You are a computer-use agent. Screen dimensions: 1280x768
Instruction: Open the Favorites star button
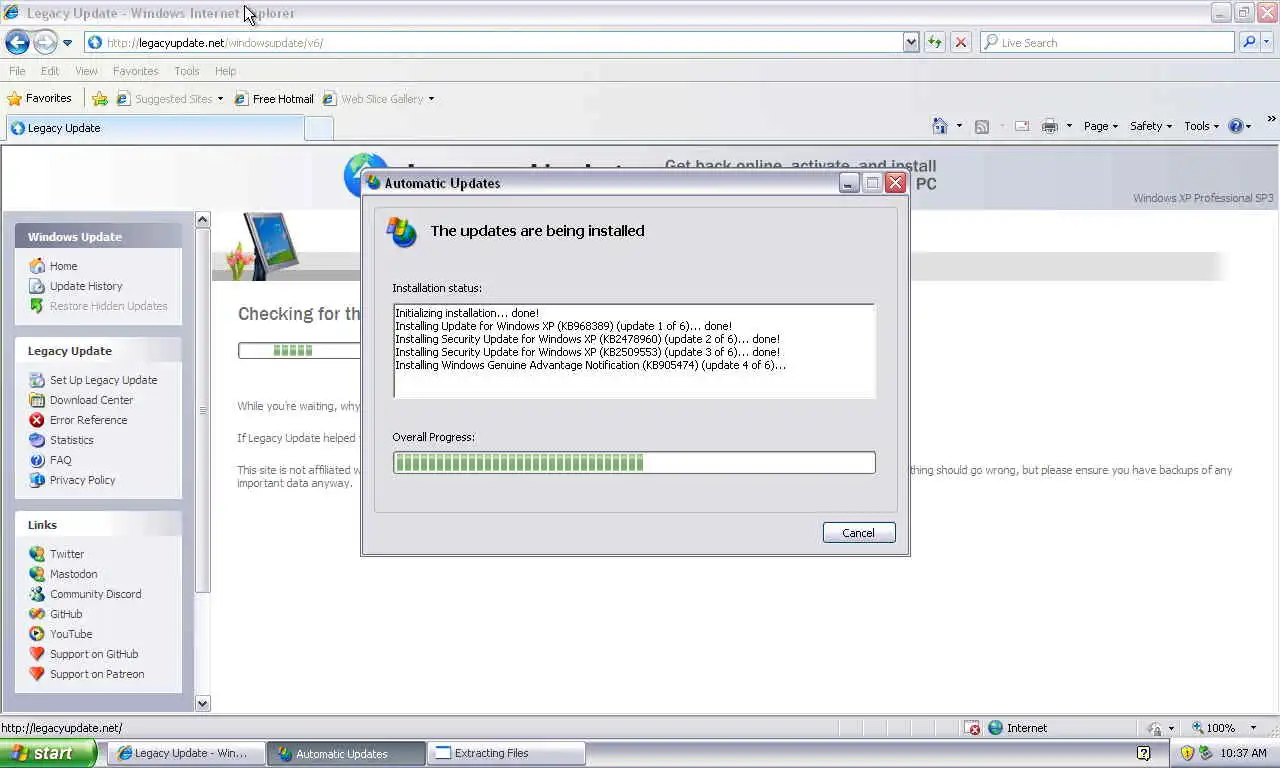(39, 98)
